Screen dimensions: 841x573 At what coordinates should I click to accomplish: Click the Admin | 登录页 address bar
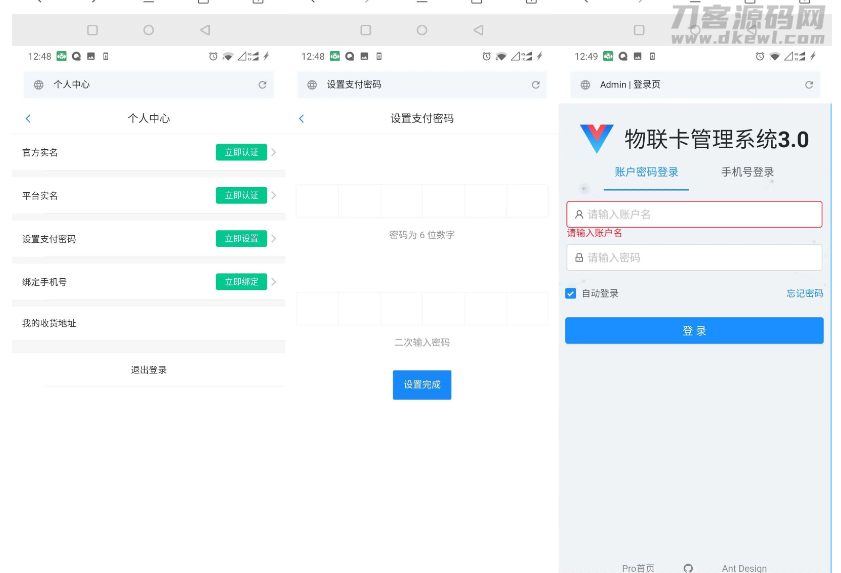(695, 85)
